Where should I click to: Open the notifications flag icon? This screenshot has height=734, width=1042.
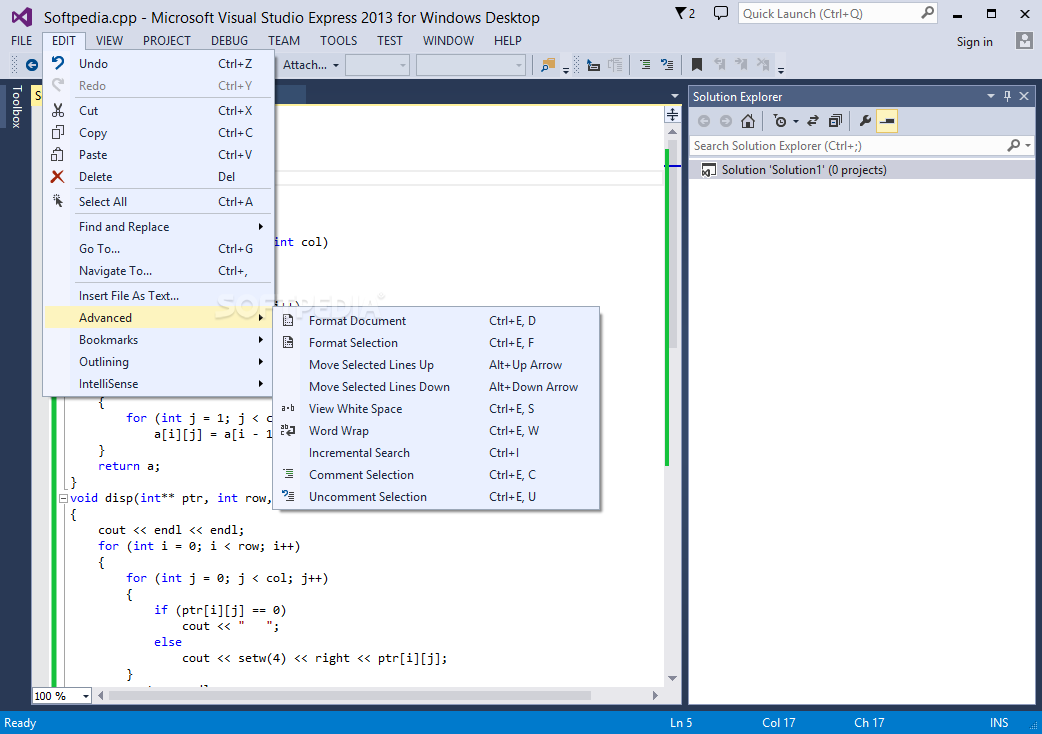click(x=681, y=13)
